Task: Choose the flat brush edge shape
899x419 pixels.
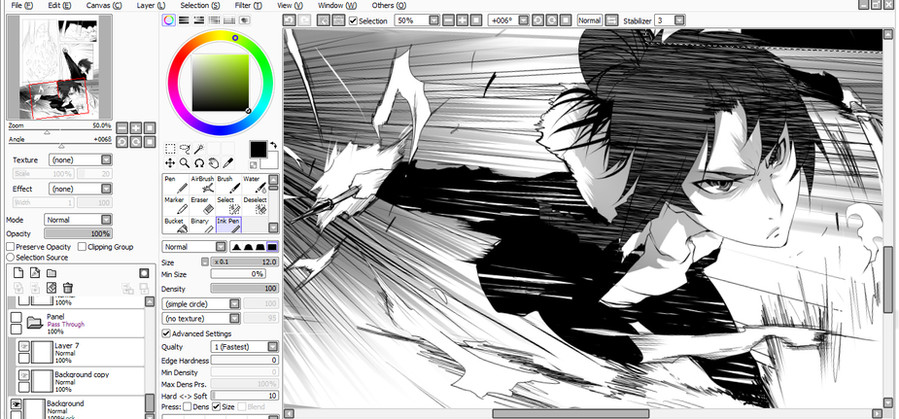Action: pyautogui.click(x=272, y=246)
